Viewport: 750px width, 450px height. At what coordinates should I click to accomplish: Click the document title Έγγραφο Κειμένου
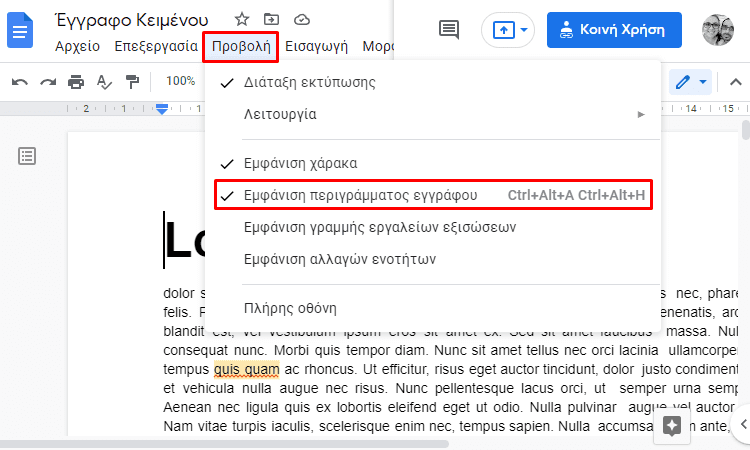click(132, 20)
